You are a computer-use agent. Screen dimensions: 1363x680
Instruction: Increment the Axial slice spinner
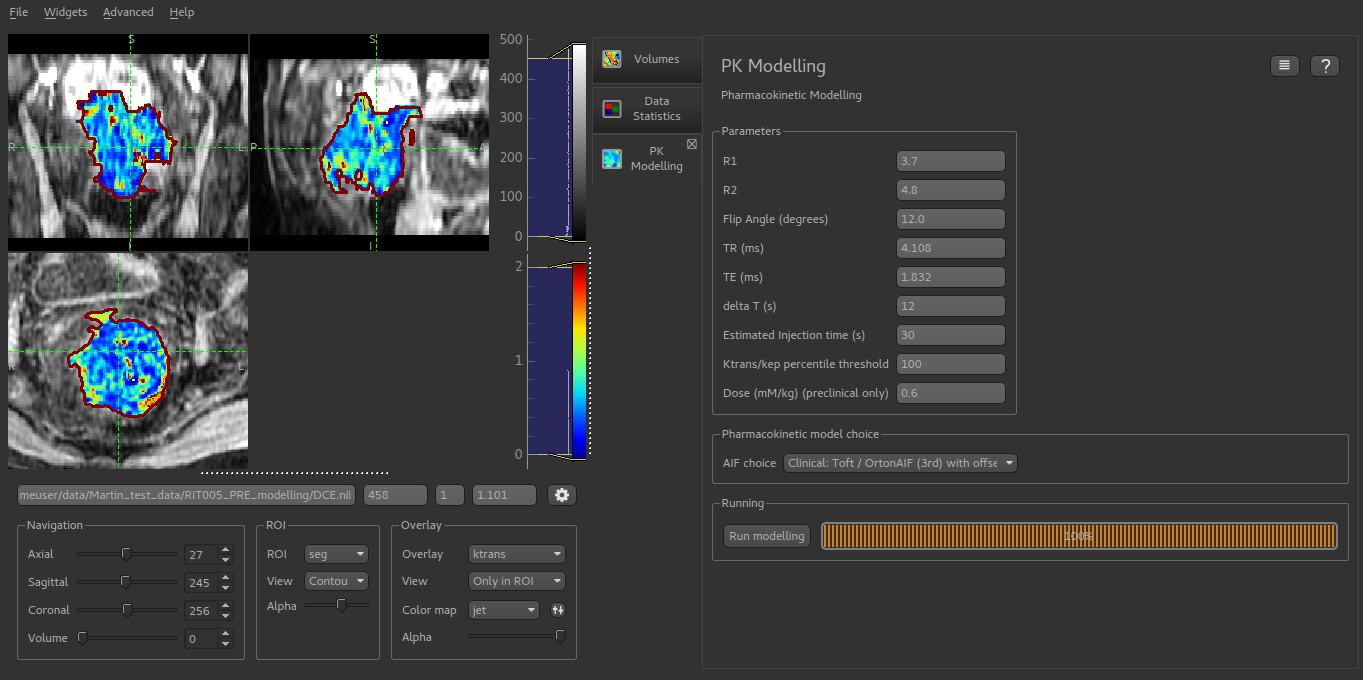pos(226,550)
